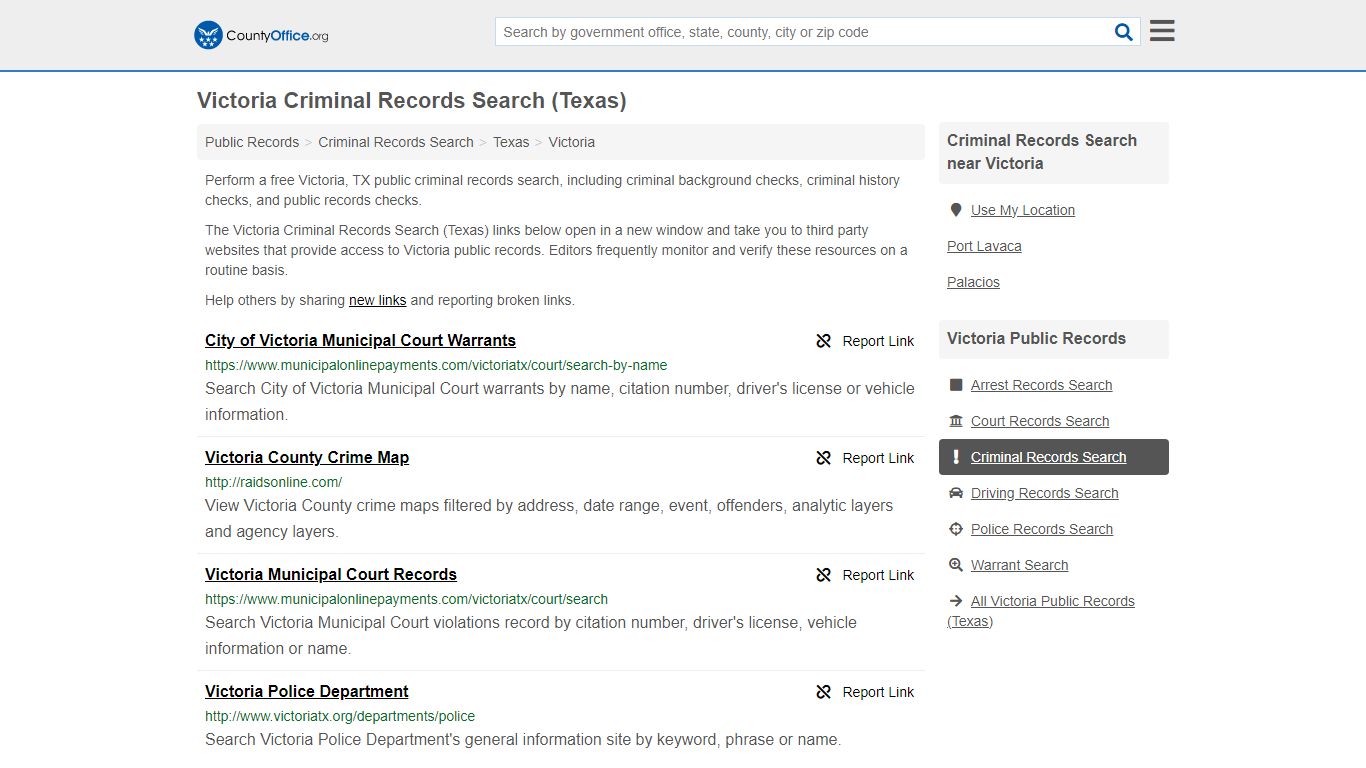Screen dimensions: 1366x768
Task: Follow the 'new links' sharing link
Action: [x=377, y=300]
